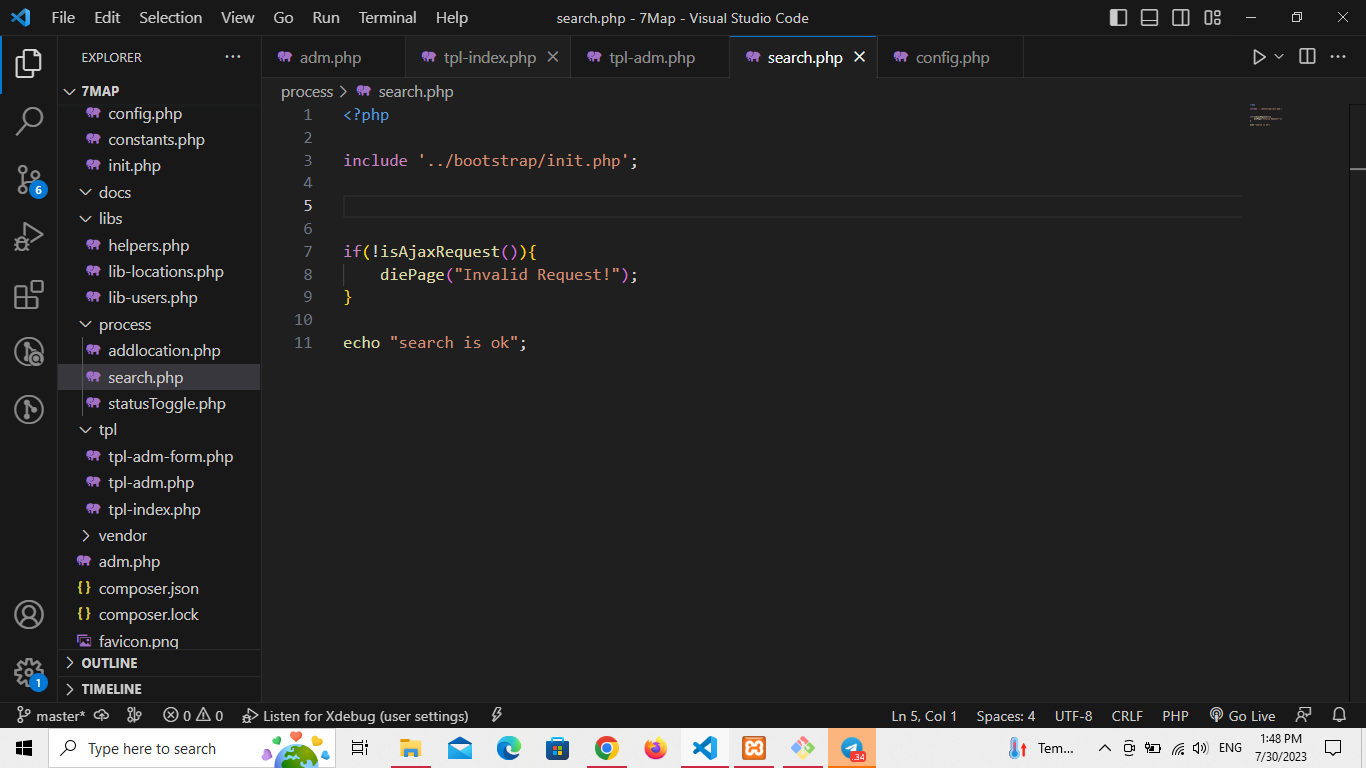Screen dimensions: 1366x768
Task: Open the Search view in activity bar
Action: click(x=28, y=121)
